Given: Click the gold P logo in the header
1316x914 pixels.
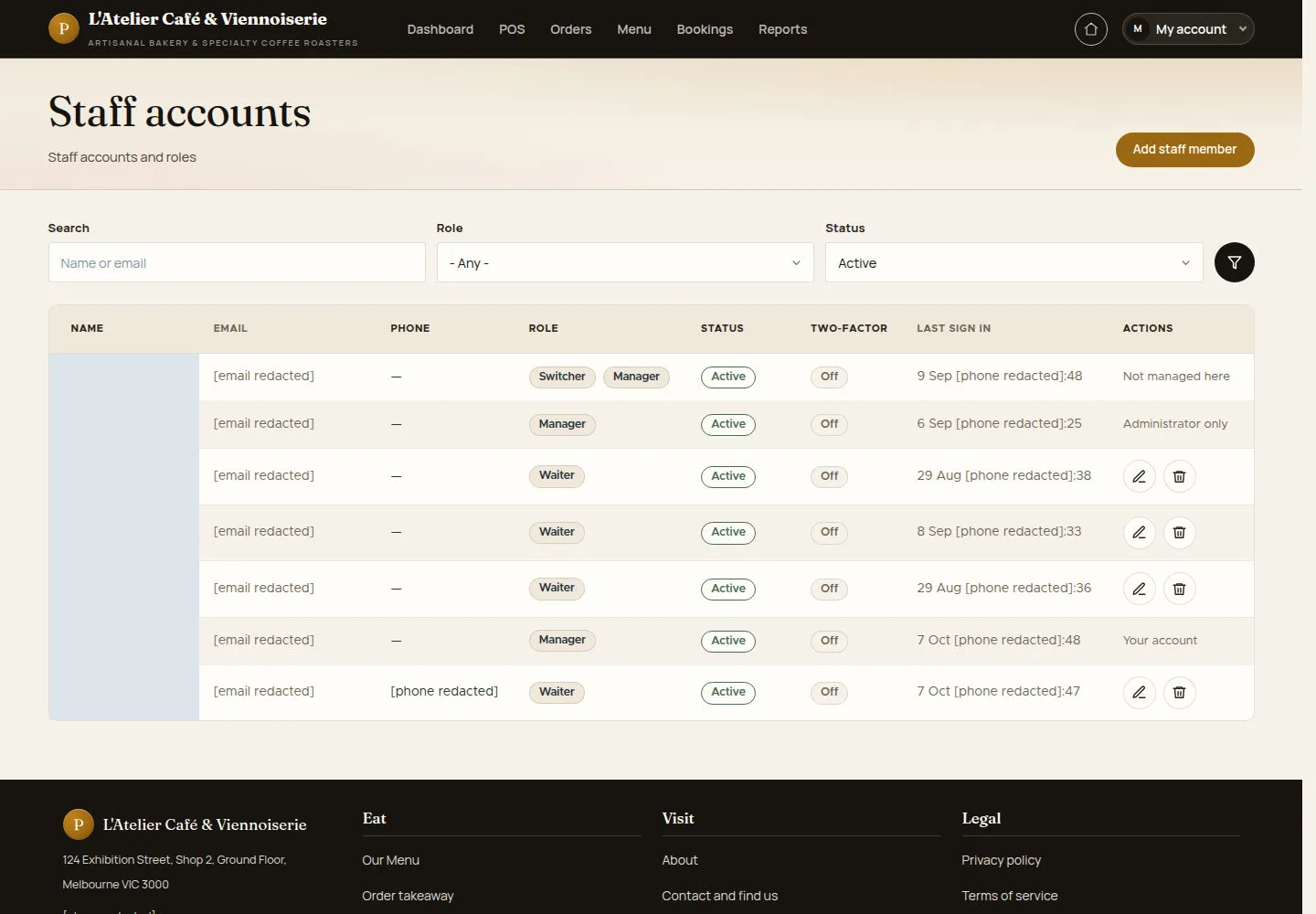Looking at the screenshot, I should tap(63, 28).
